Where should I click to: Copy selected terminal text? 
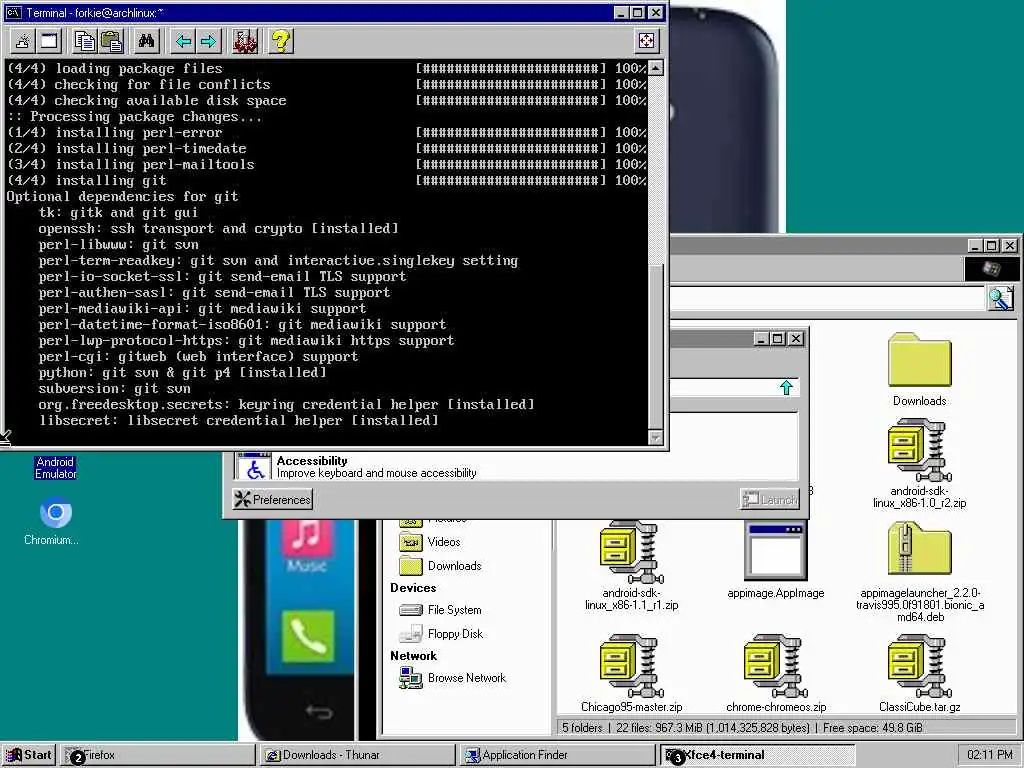pyautogui.click(x=85, y=42)
